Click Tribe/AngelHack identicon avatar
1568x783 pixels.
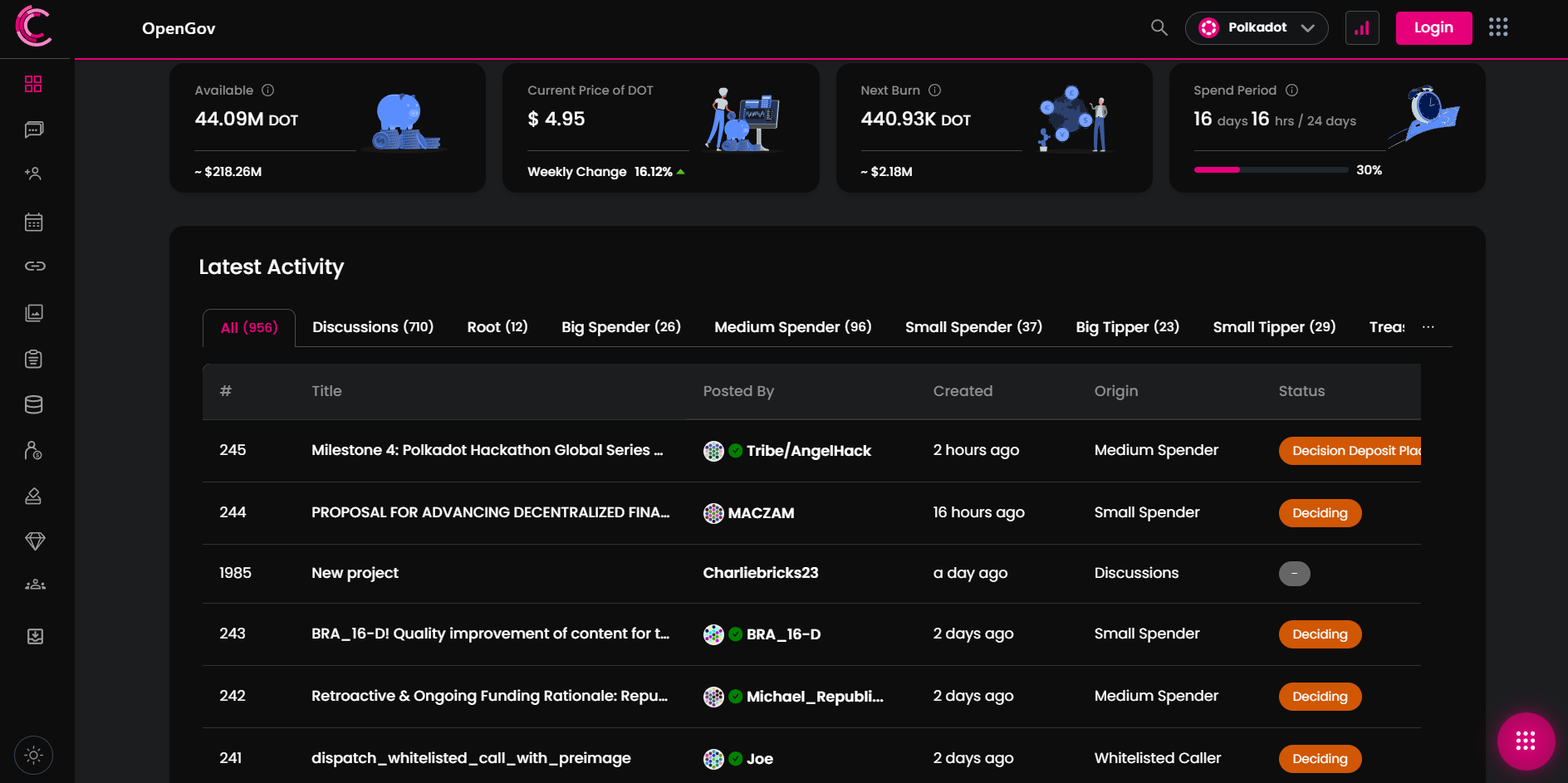(x=713, y=451)
